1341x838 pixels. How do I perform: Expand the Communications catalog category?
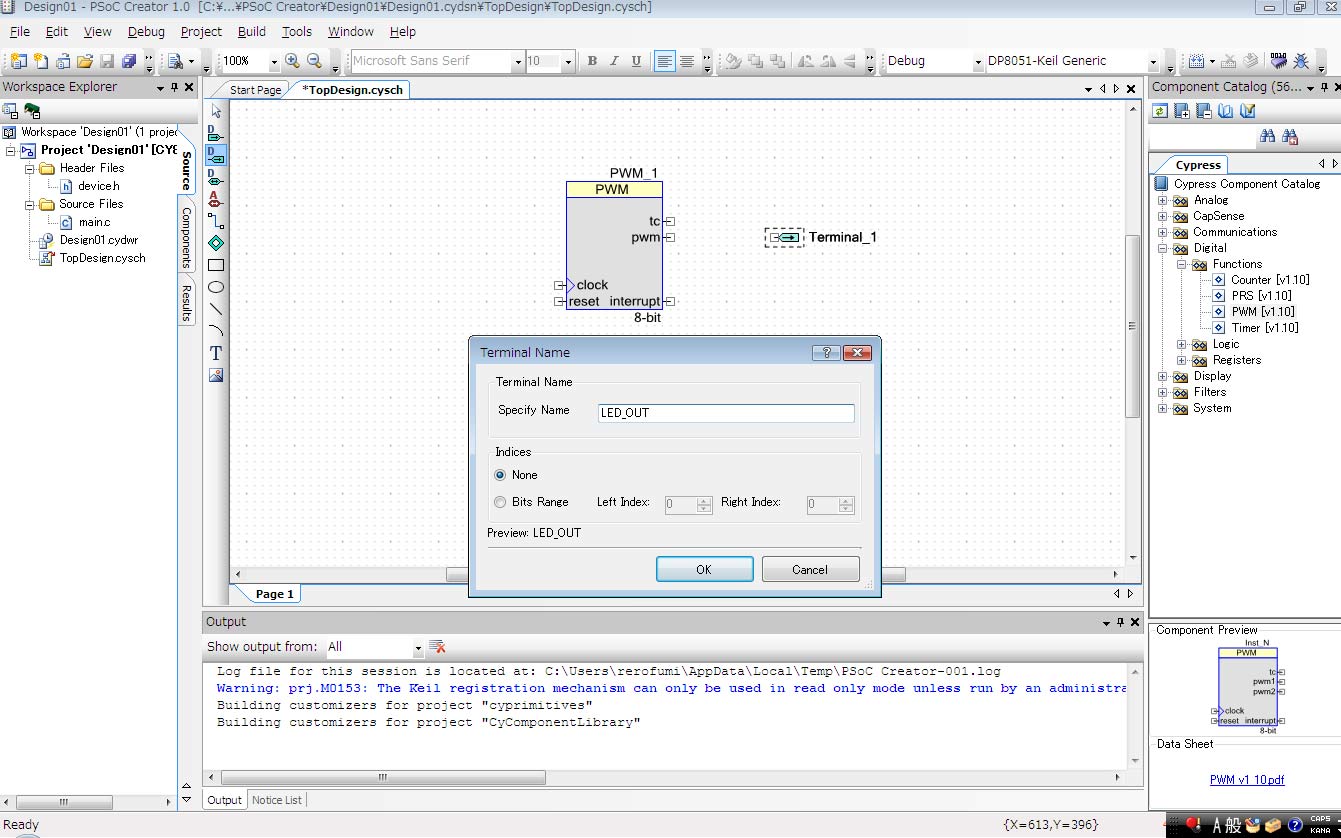tap(1163, 232)
